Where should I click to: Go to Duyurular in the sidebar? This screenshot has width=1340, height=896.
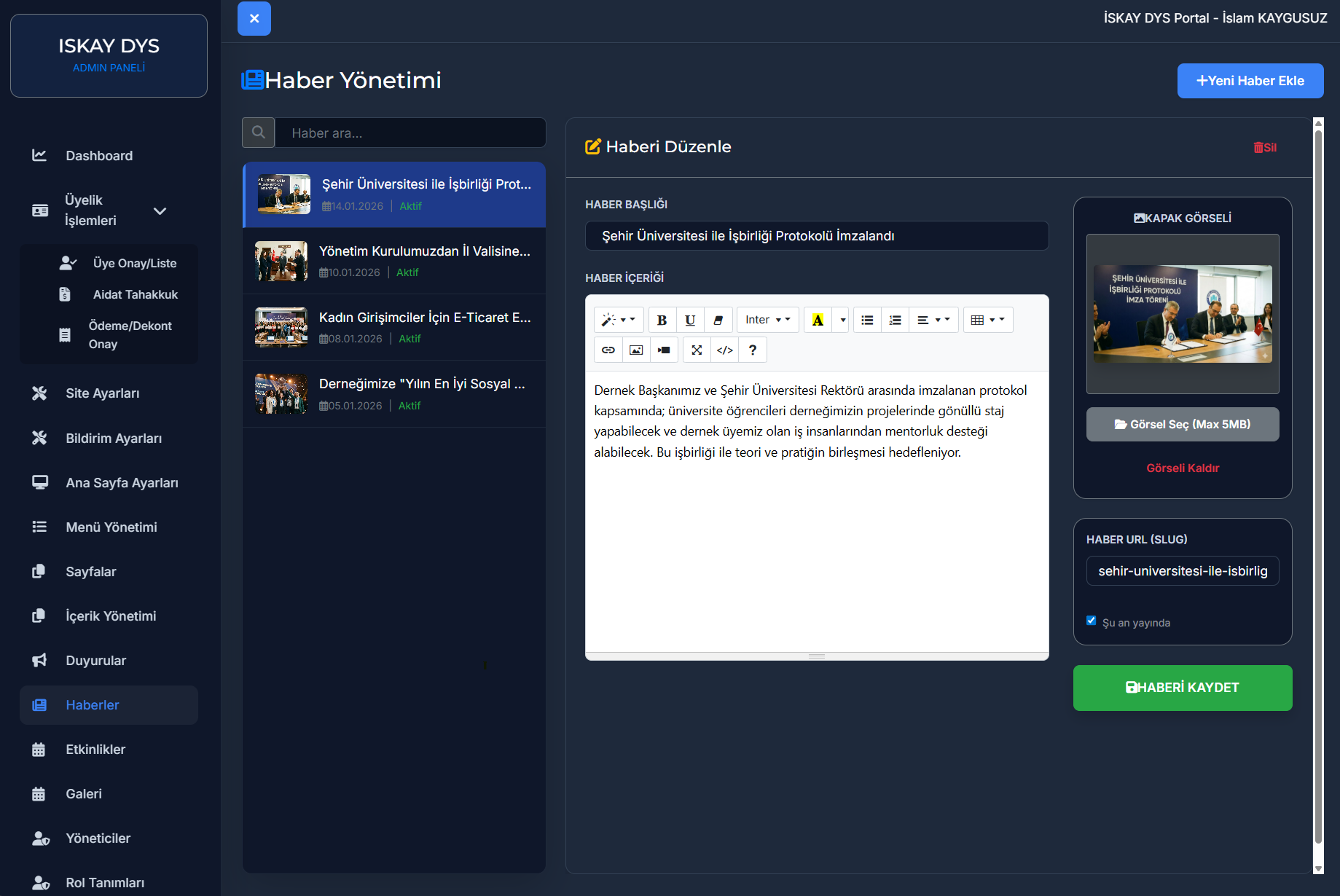point(95,661)
